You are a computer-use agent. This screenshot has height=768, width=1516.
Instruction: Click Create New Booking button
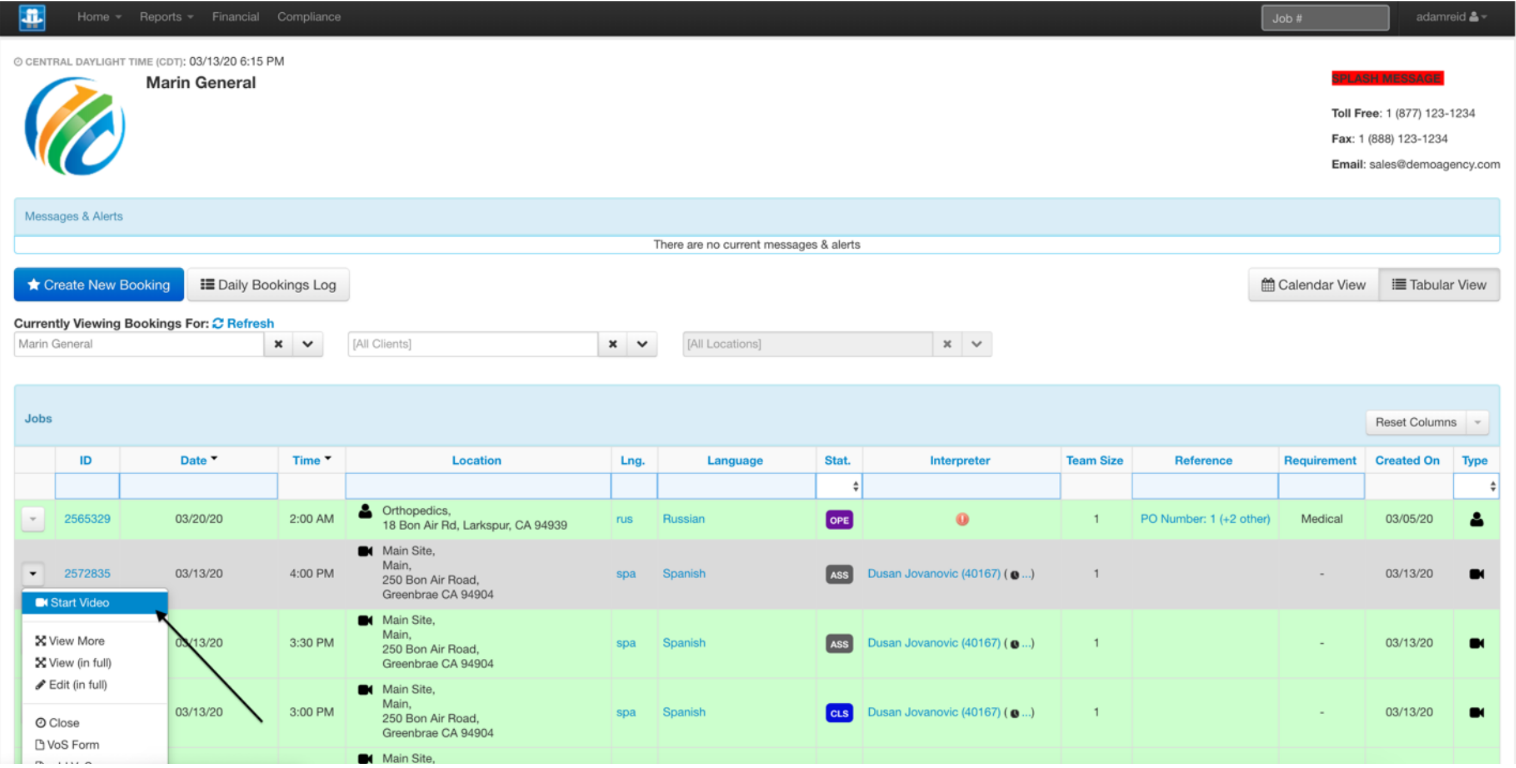click(x=98, y=285)
